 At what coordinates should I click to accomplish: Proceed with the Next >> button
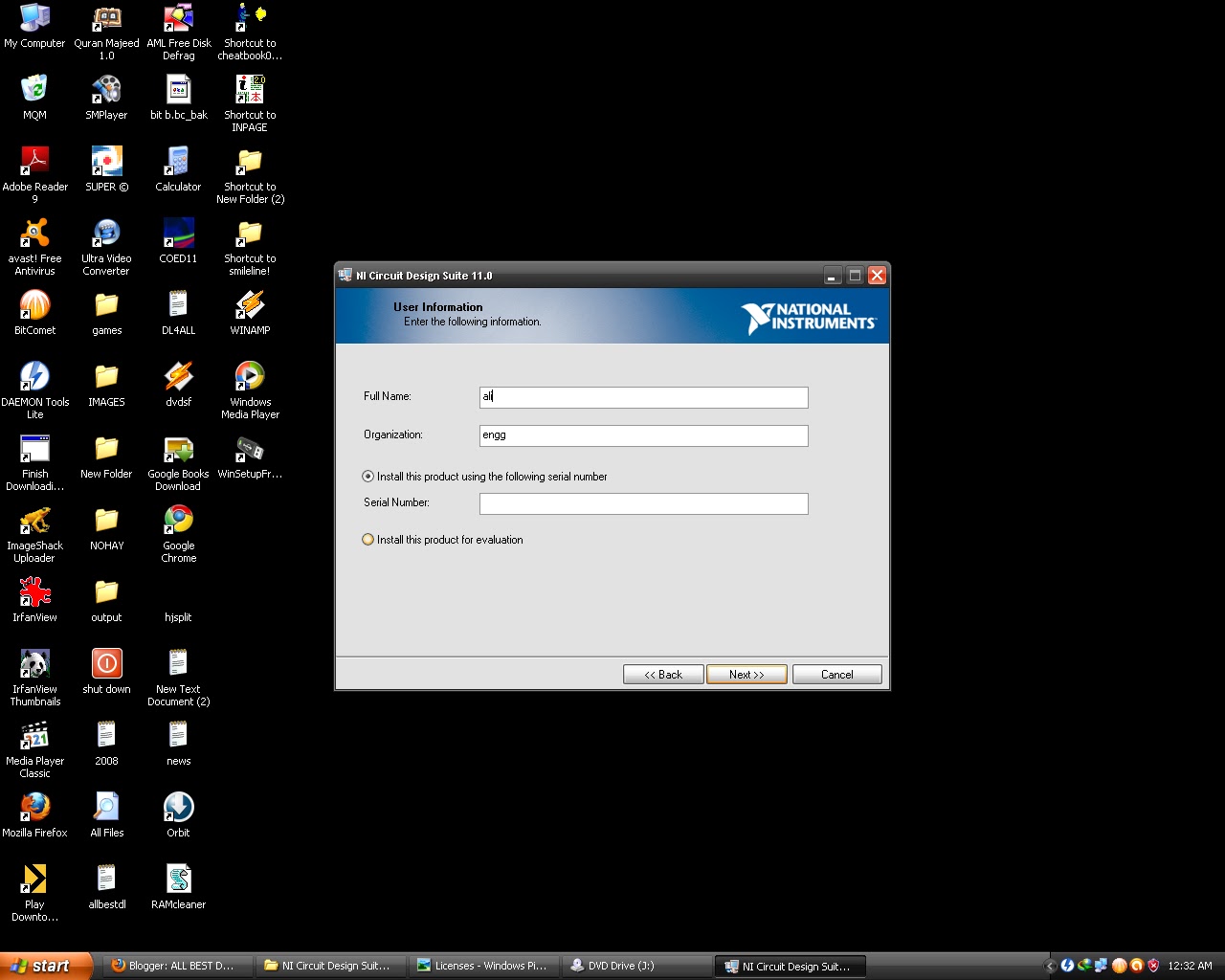point(746,675)
